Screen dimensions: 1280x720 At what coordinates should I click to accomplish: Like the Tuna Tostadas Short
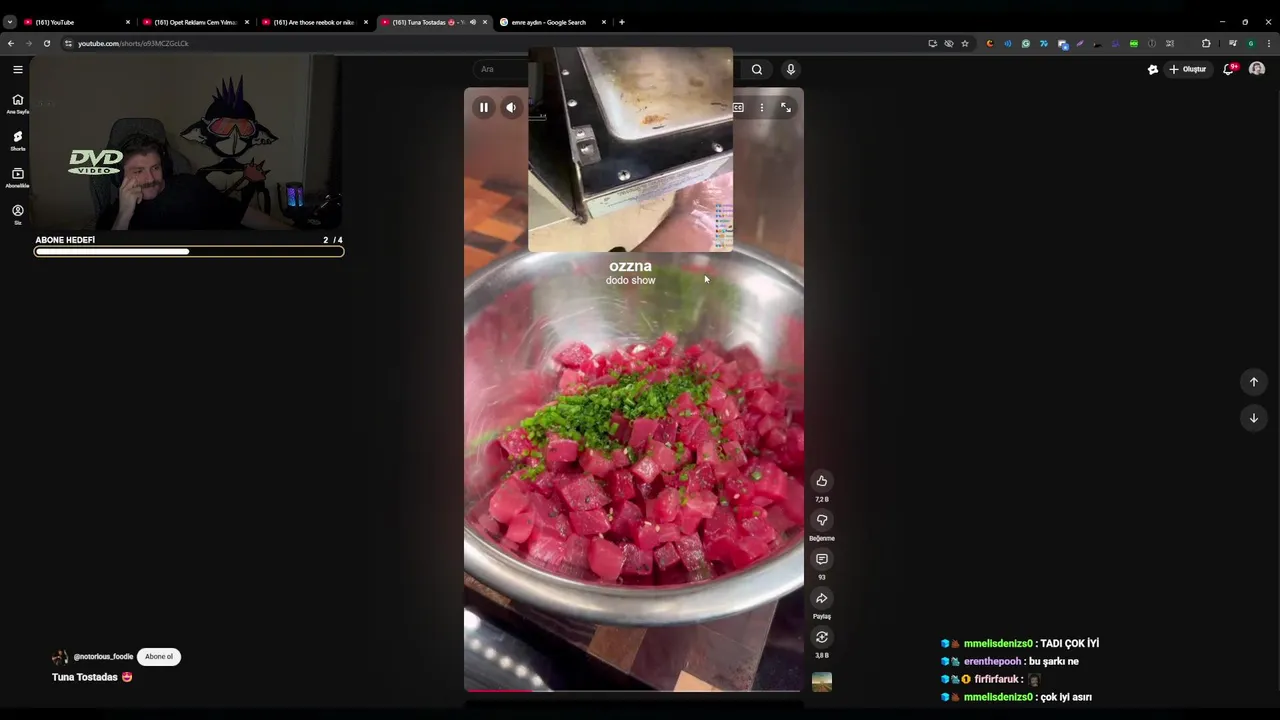[822, 481]
